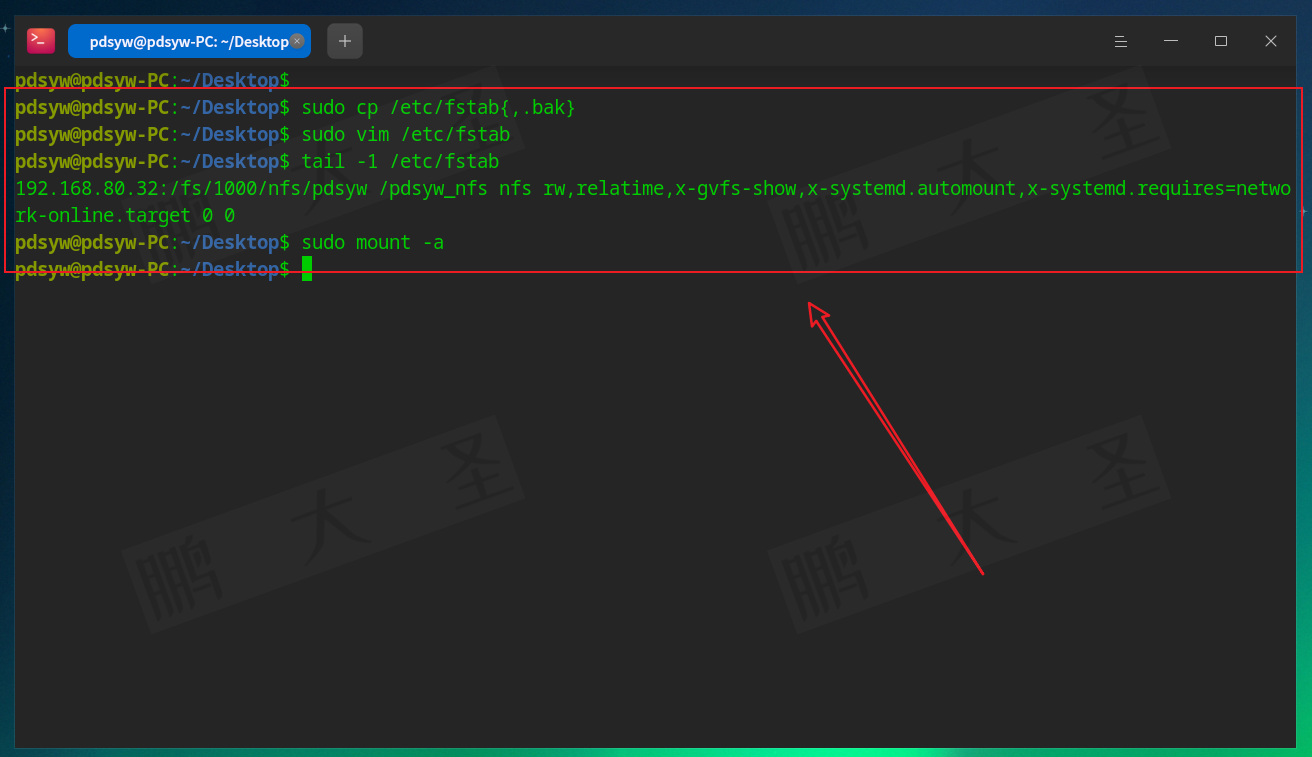
Task: Click the green terminal cursor block
Action: tap(307, 269)
